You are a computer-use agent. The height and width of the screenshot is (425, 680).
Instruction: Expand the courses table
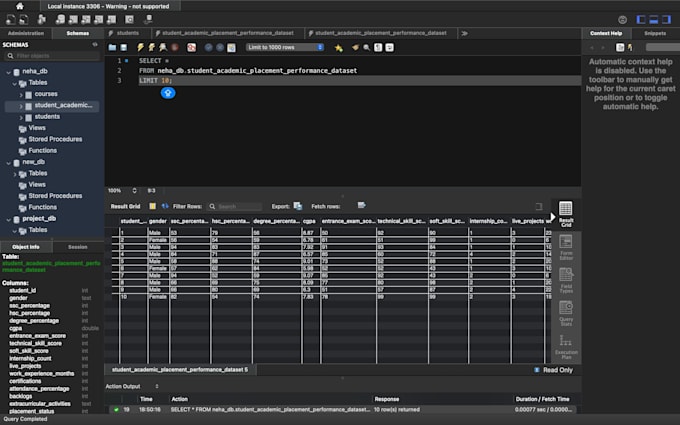[21, 95]
